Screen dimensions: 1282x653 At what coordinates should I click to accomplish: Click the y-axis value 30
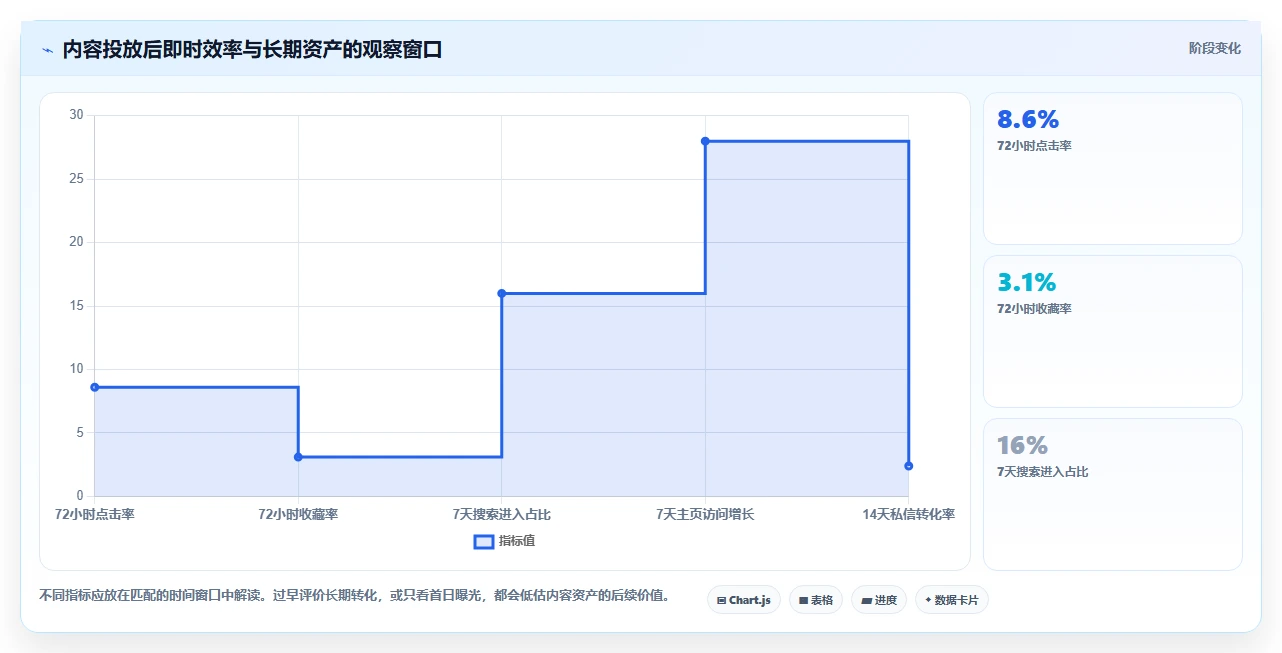(x=77, y=115)
